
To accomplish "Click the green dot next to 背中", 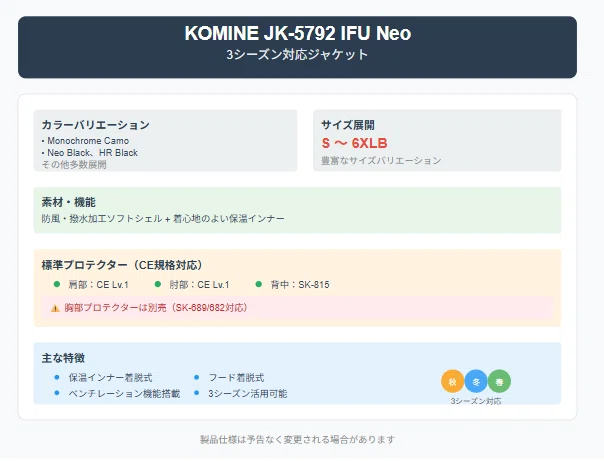I will tap(259, 284).
